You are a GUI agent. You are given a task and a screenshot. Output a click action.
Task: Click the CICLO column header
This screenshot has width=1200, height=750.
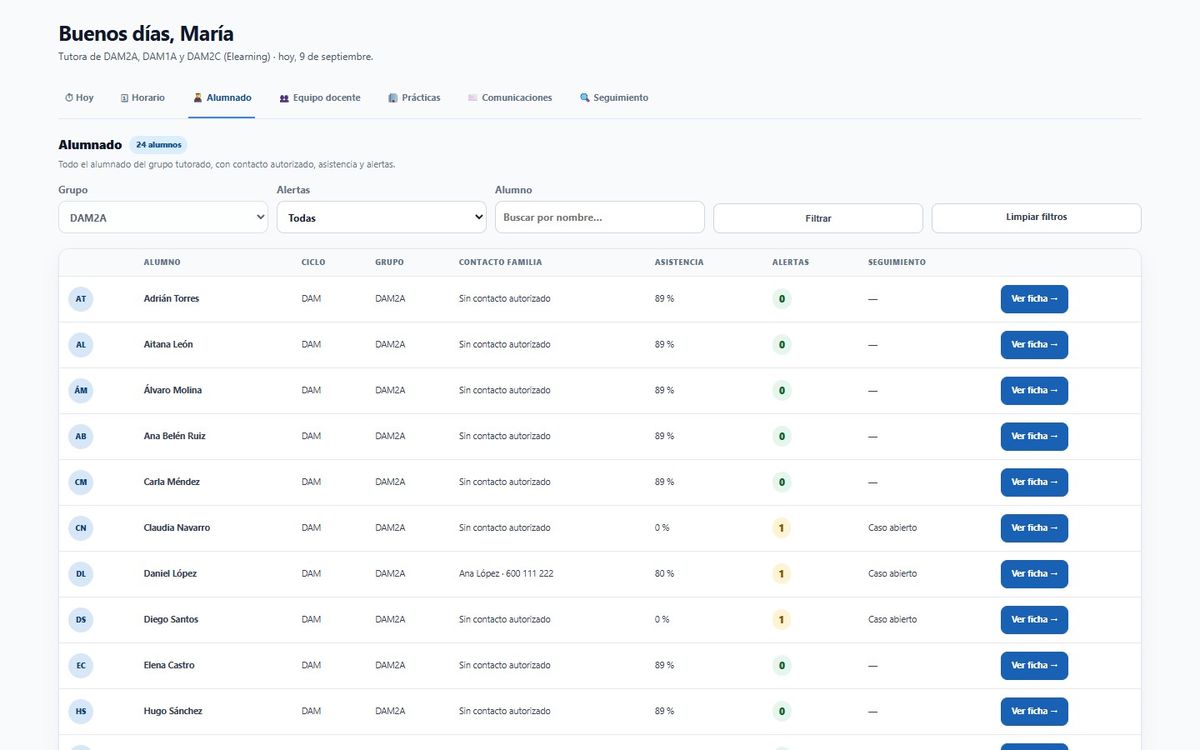[x=313, y=263]
